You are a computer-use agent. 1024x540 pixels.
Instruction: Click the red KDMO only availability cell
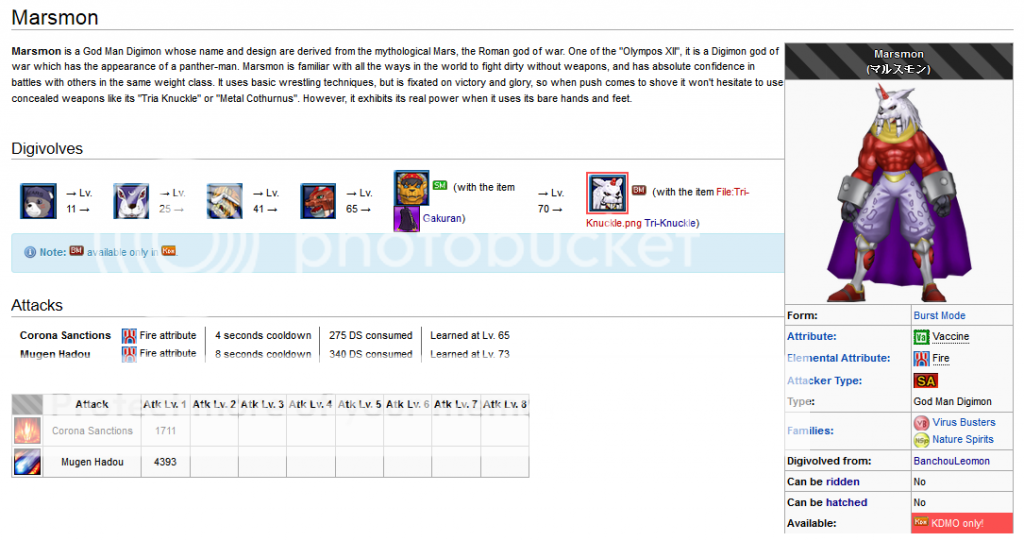(x=962, y=523)
